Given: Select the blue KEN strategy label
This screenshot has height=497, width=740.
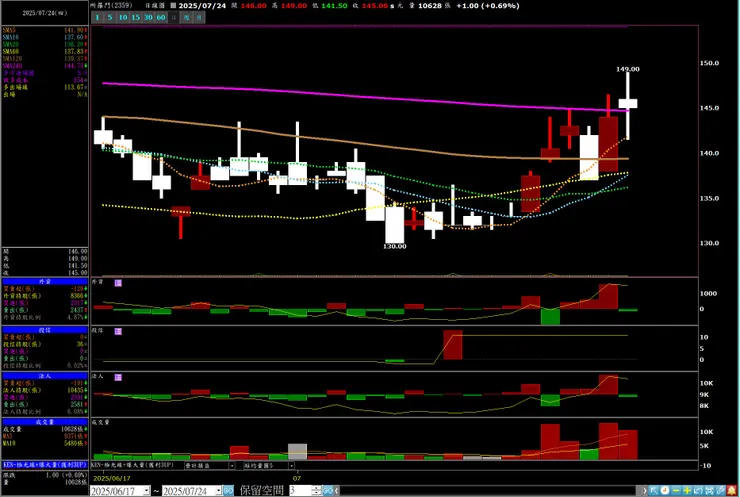Looking at the screenshot, I should [x=45, y=465].
